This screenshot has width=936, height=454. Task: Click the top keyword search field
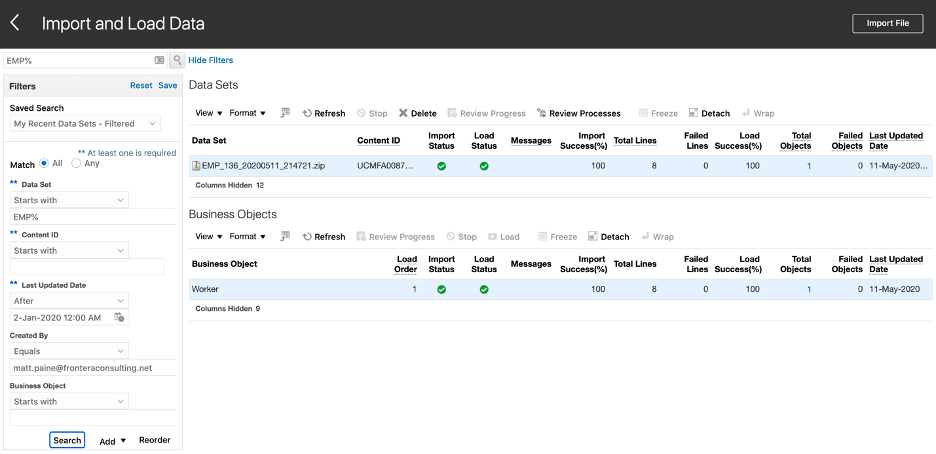pos(79,60)
